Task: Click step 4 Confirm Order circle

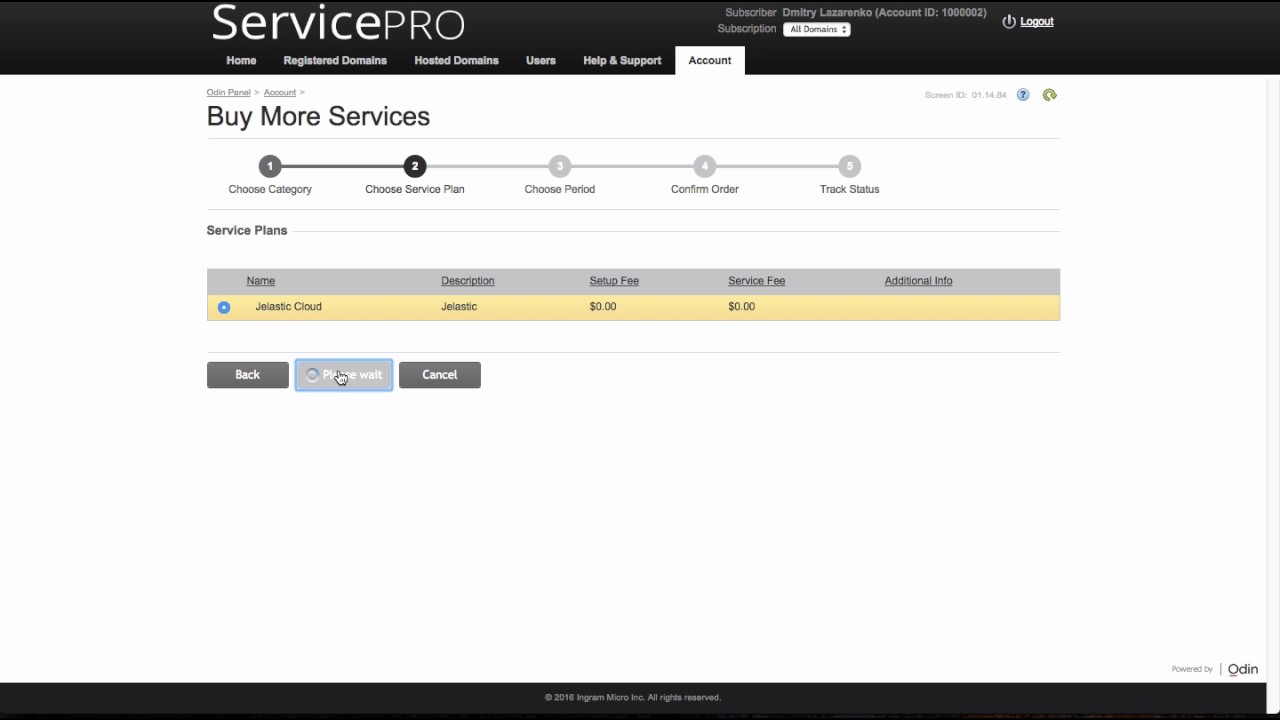Action: 705,166
